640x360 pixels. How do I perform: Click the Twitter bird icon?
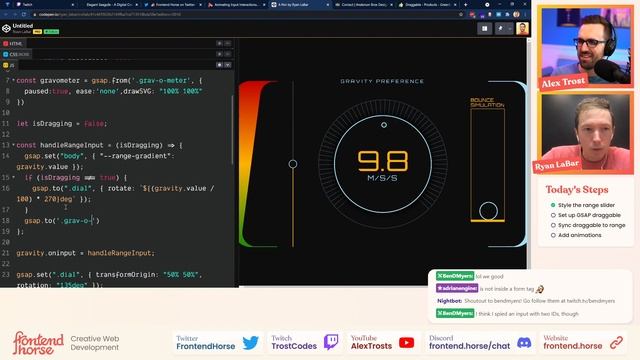pyautogui.click(x=251, y=342)
